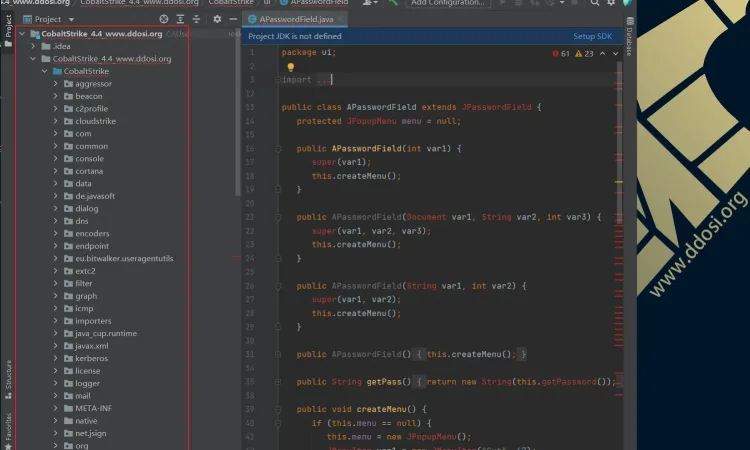Expand the beacon folder
Screen dimensions: 750x450
55,96
